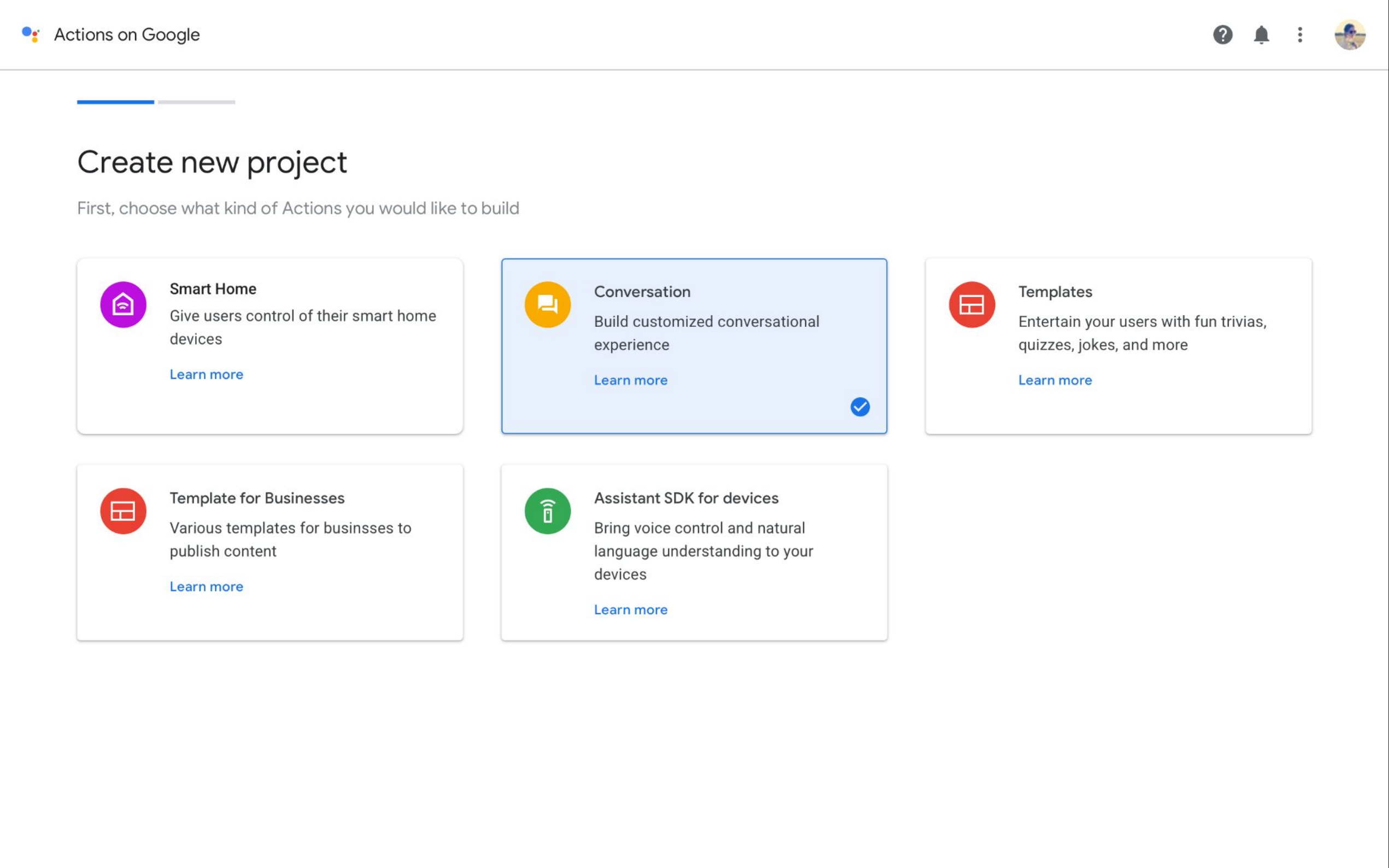1389x868 pixels.
Task: Click the red Template for Businesses icon
Action: [x=123, y=511]
